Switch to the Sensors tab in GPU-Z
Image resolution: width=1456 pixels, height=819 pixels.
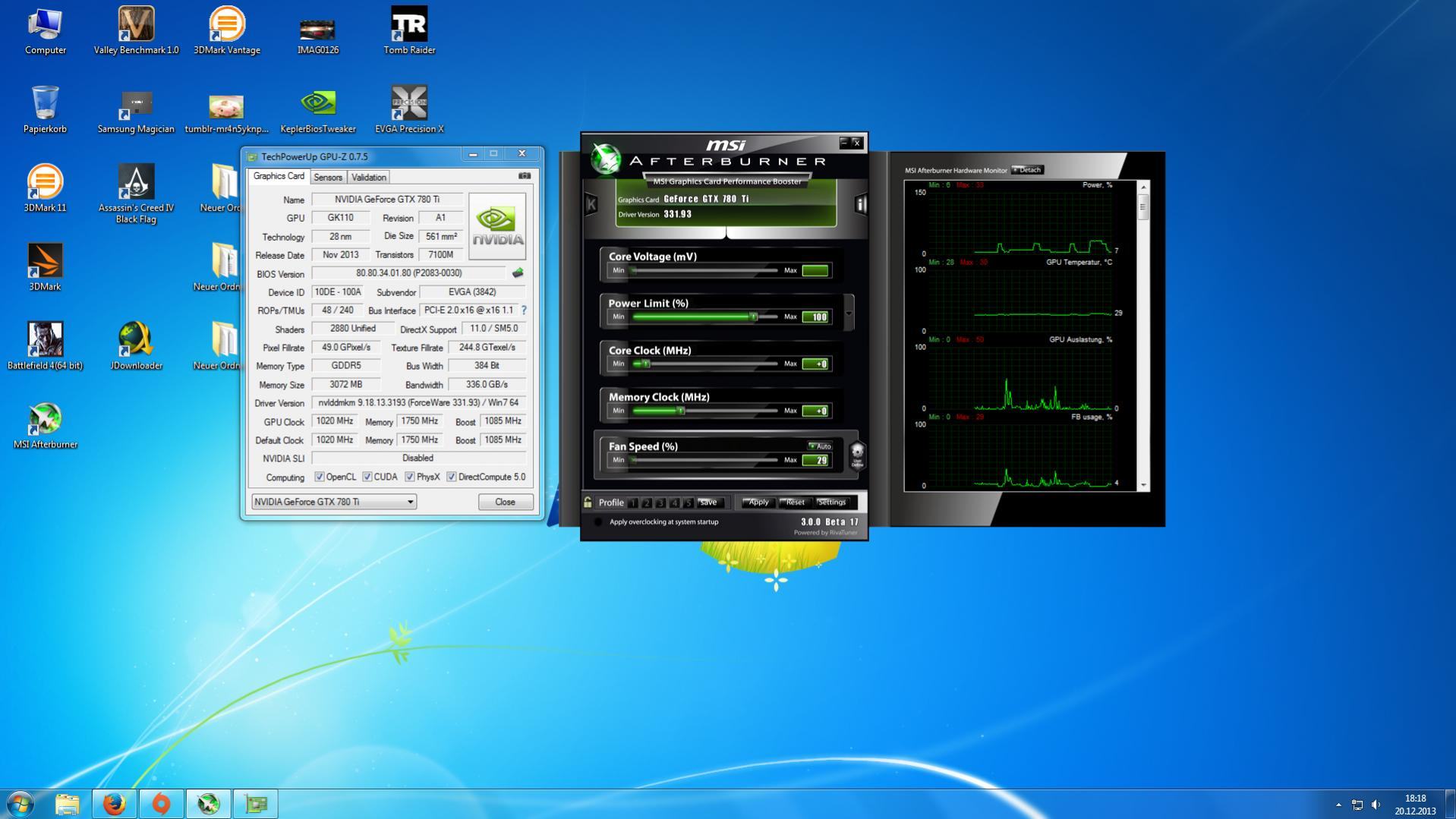click(x=328, y=177)
